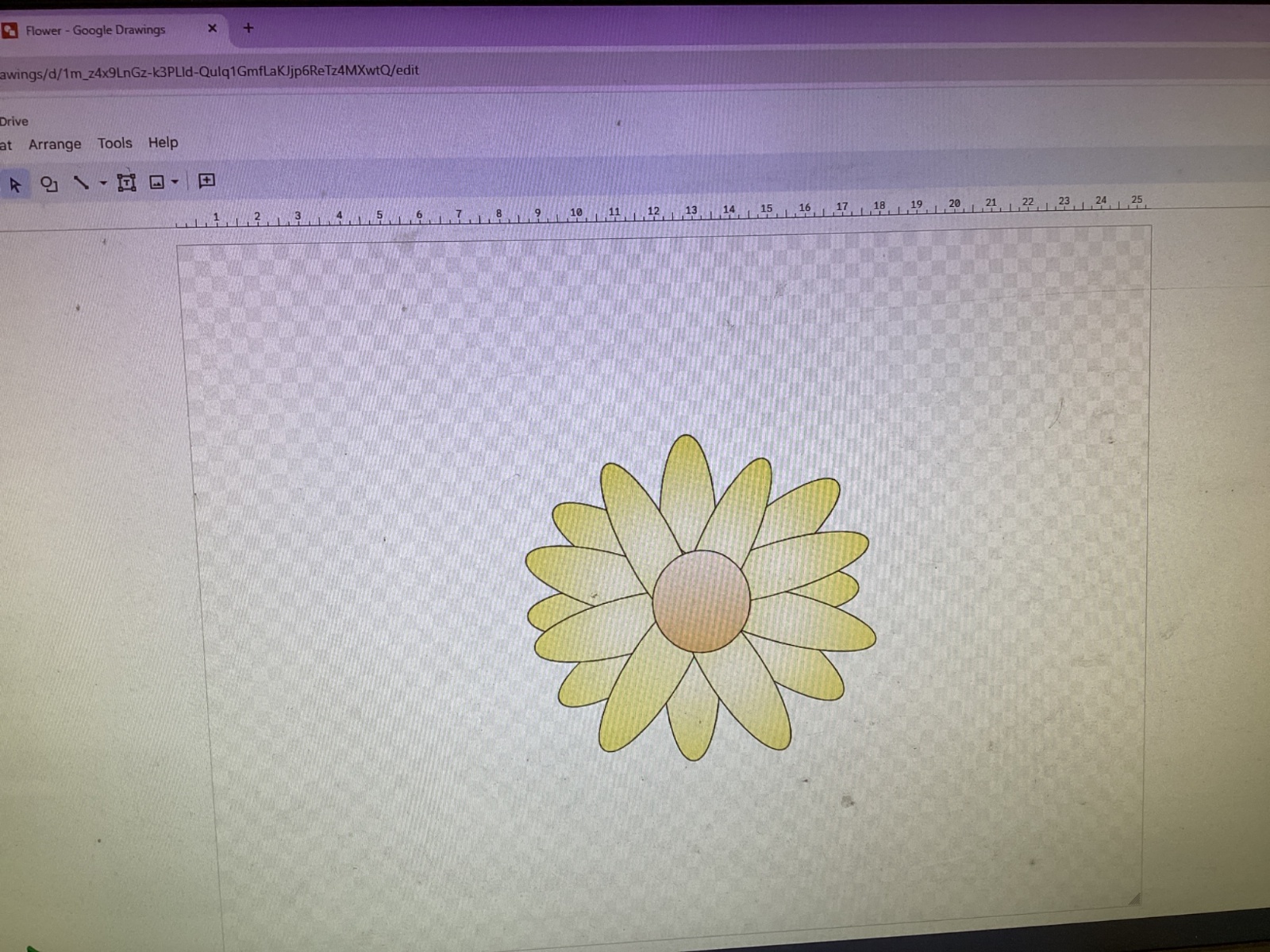The width and height of the screenshot is (1270, 952).
Task: Select the arrow Select tool
Action: pos(14,185)
